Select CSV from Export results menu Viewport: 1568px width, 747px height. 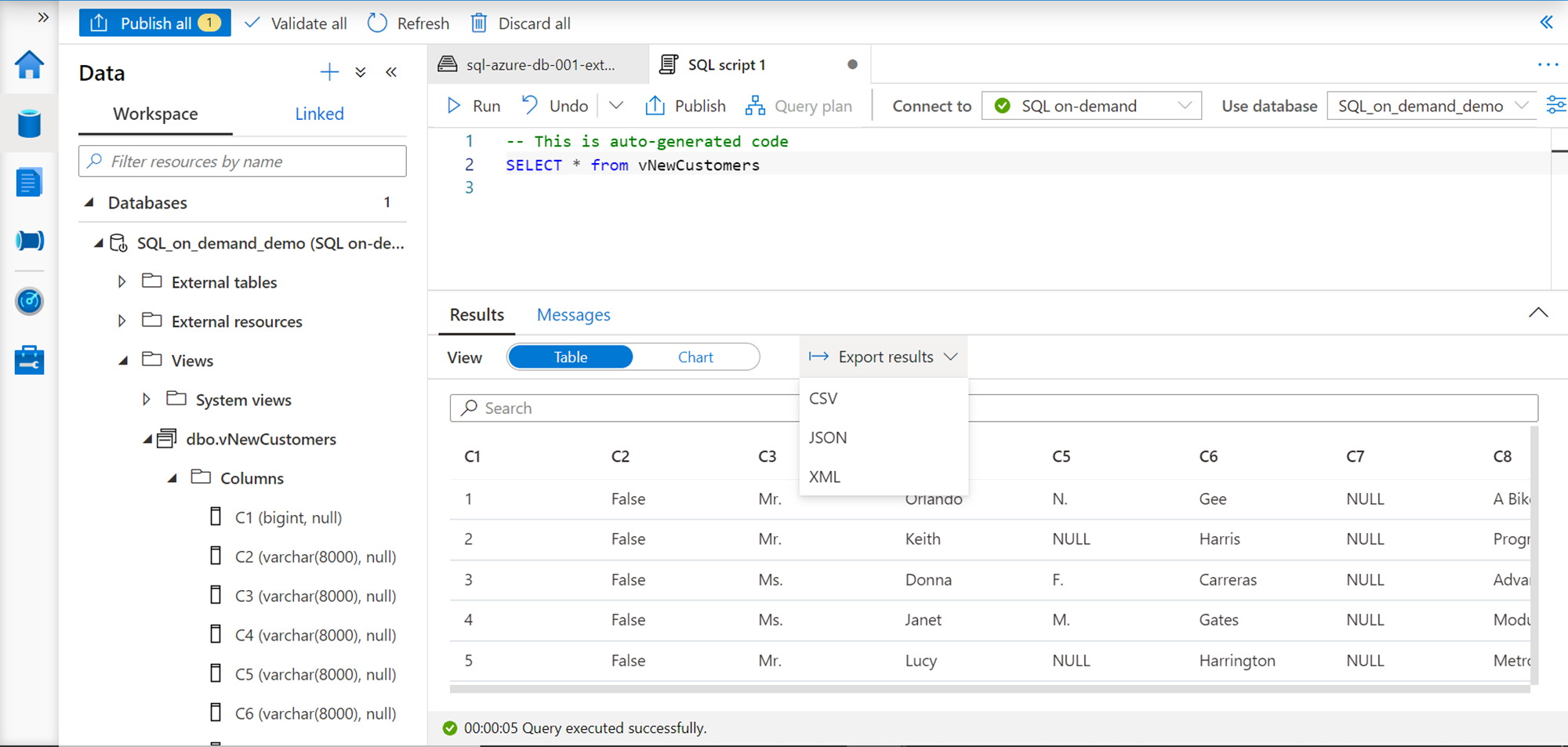823,398
